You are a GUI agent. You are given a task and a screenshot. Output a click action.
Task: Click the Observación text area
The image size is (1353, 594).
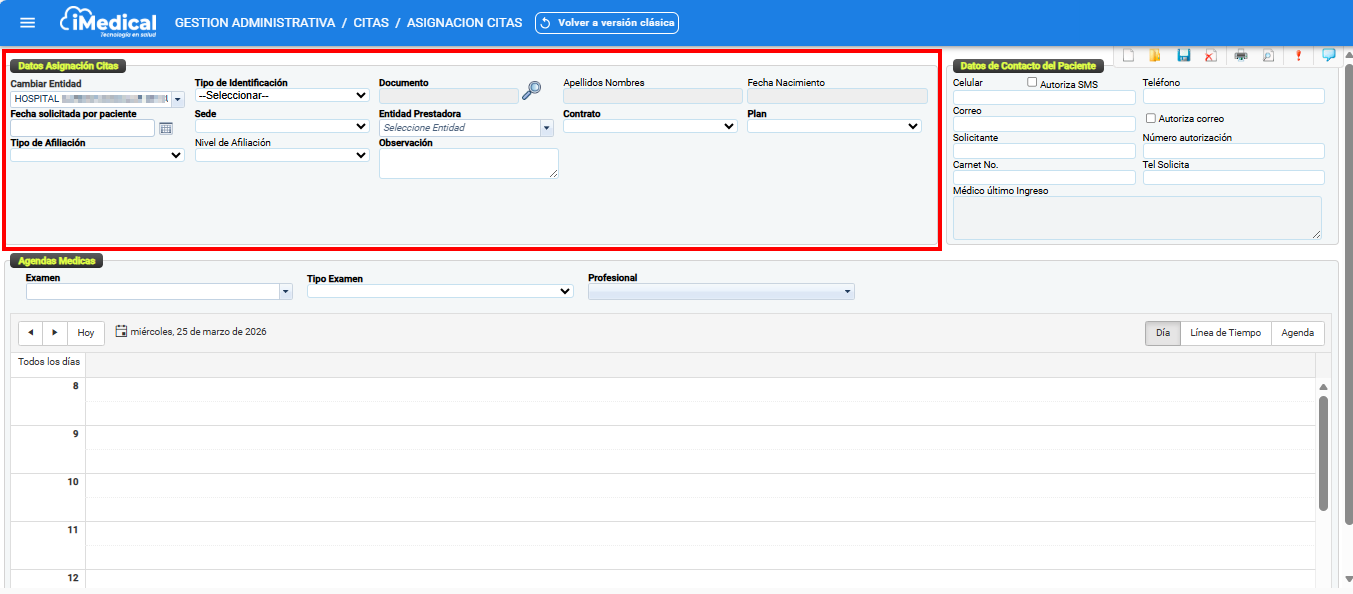coord(468,163)
